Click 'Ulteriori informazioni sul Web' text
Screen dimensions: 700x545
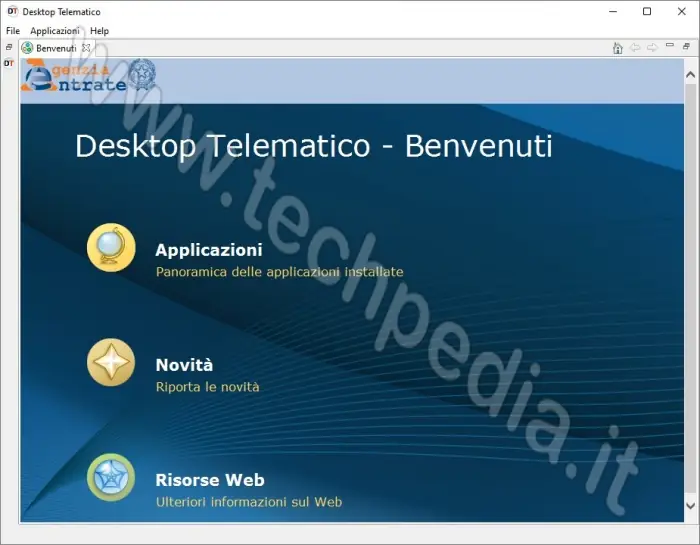tap(249, 502)
